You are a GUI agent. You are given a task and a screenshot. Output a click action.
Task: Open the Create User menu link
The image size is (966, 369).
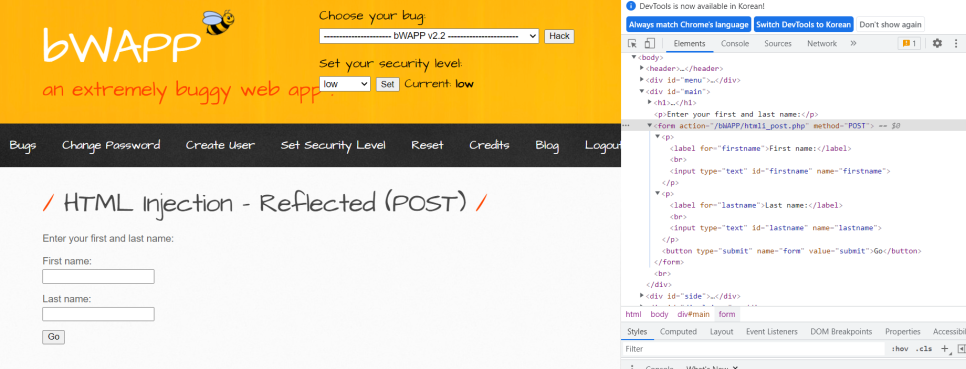click(220, 145)
